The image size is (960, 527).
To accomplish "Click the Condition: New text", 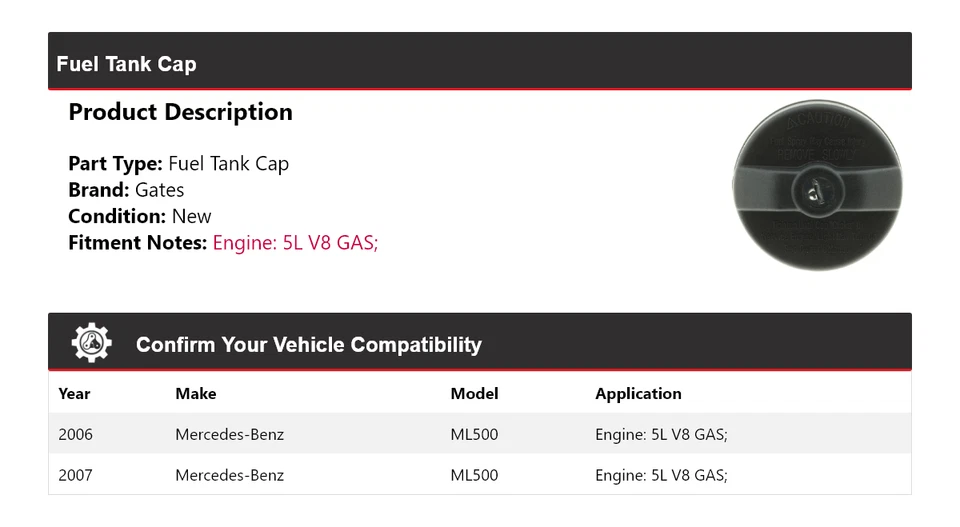I will tap(140, 216).
